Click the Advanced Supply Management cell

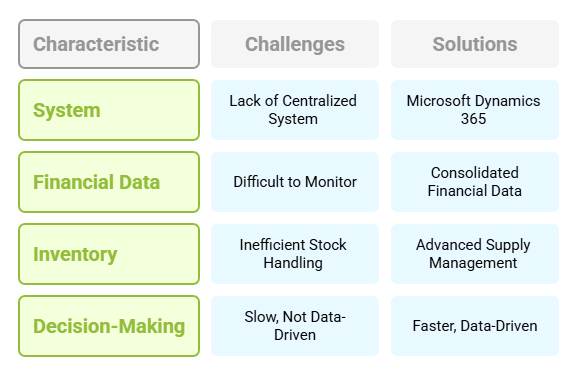[x=475, y=254]
